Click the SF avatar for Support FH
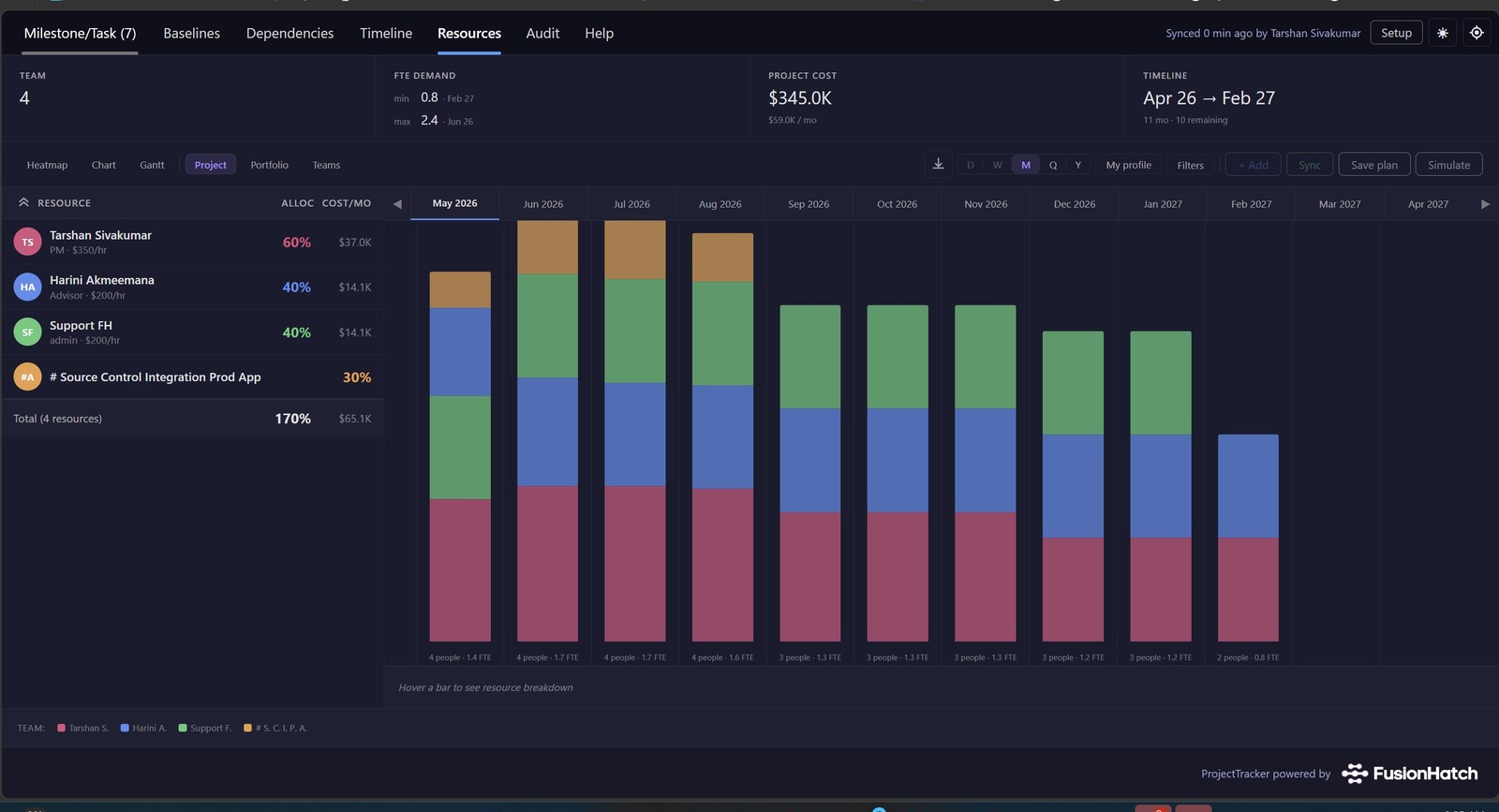Image resolution: width=1499 pixels, height=812 pixels. [27, 332]
